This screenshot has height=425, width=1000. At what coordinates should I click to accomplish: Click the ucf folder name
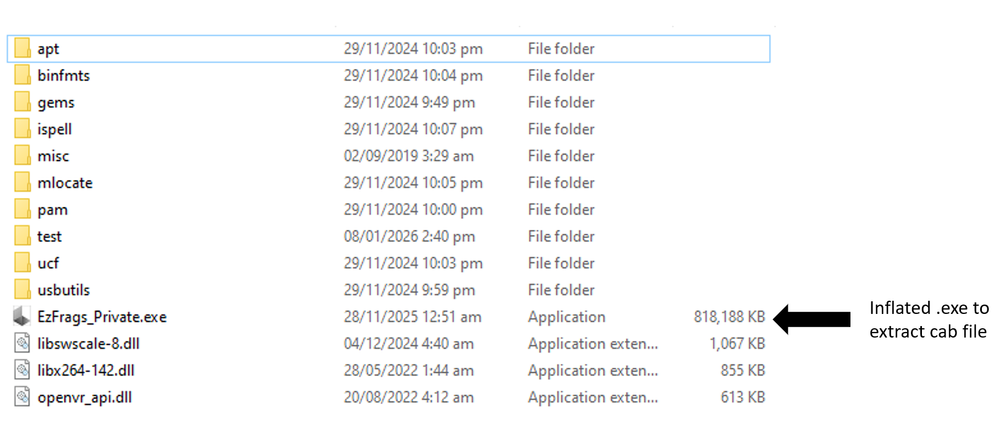50,263
